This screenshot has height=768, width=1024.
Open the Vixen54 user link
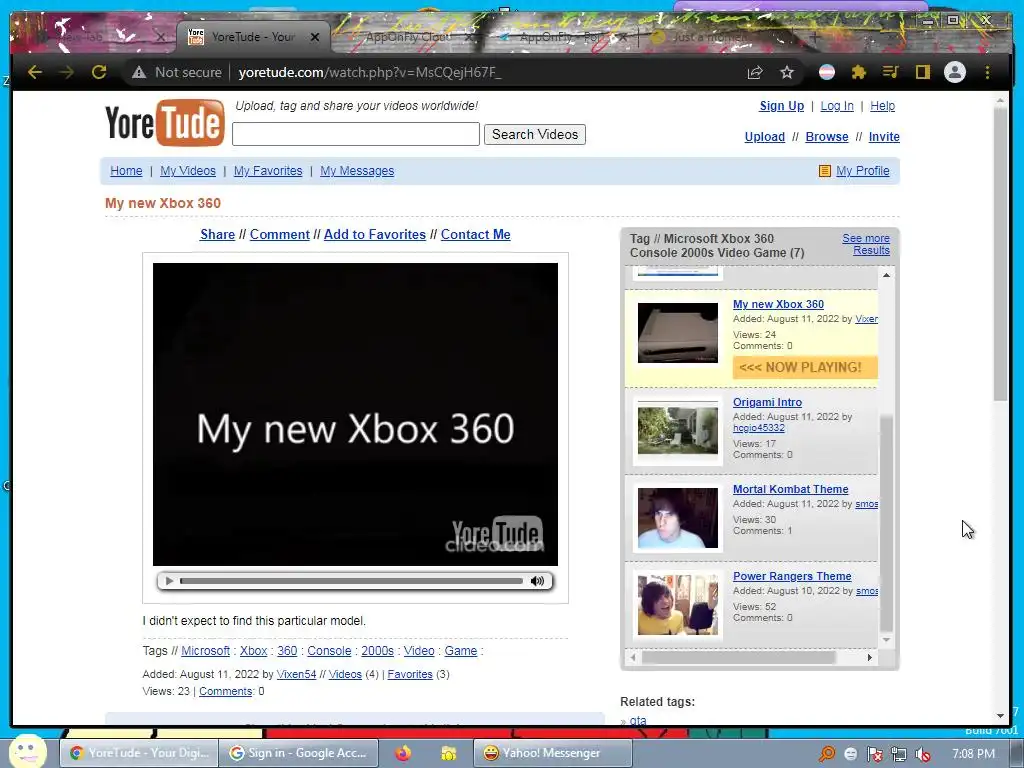coord(296,674)
